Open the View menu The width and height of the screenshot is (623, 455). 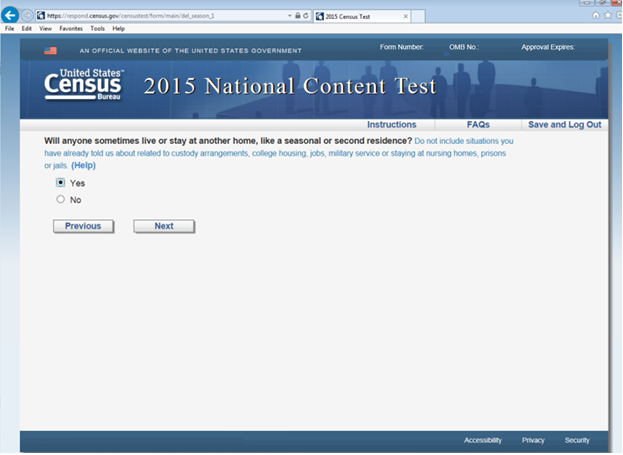[x=45, y=29]
